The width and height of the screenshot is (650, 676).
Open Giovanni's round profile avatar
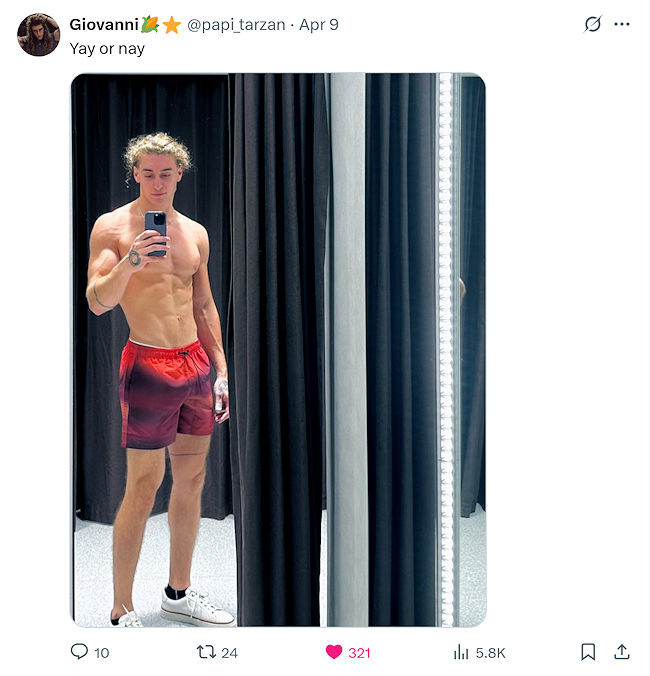(x=38, y=34)
